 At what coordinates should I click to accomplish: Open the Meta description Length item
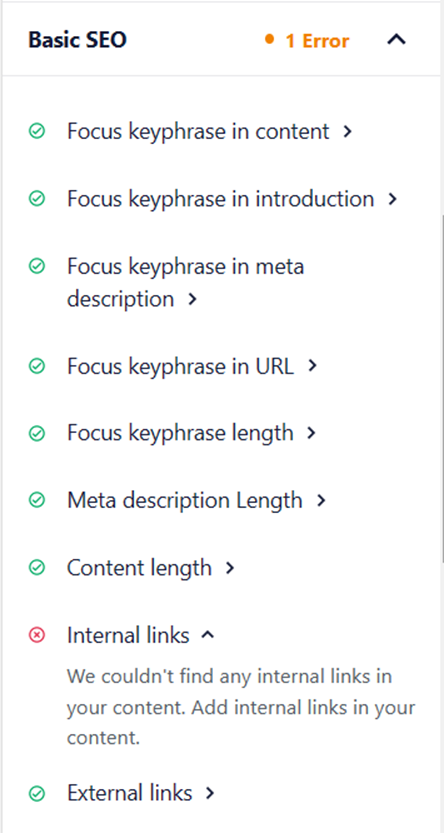196,500
